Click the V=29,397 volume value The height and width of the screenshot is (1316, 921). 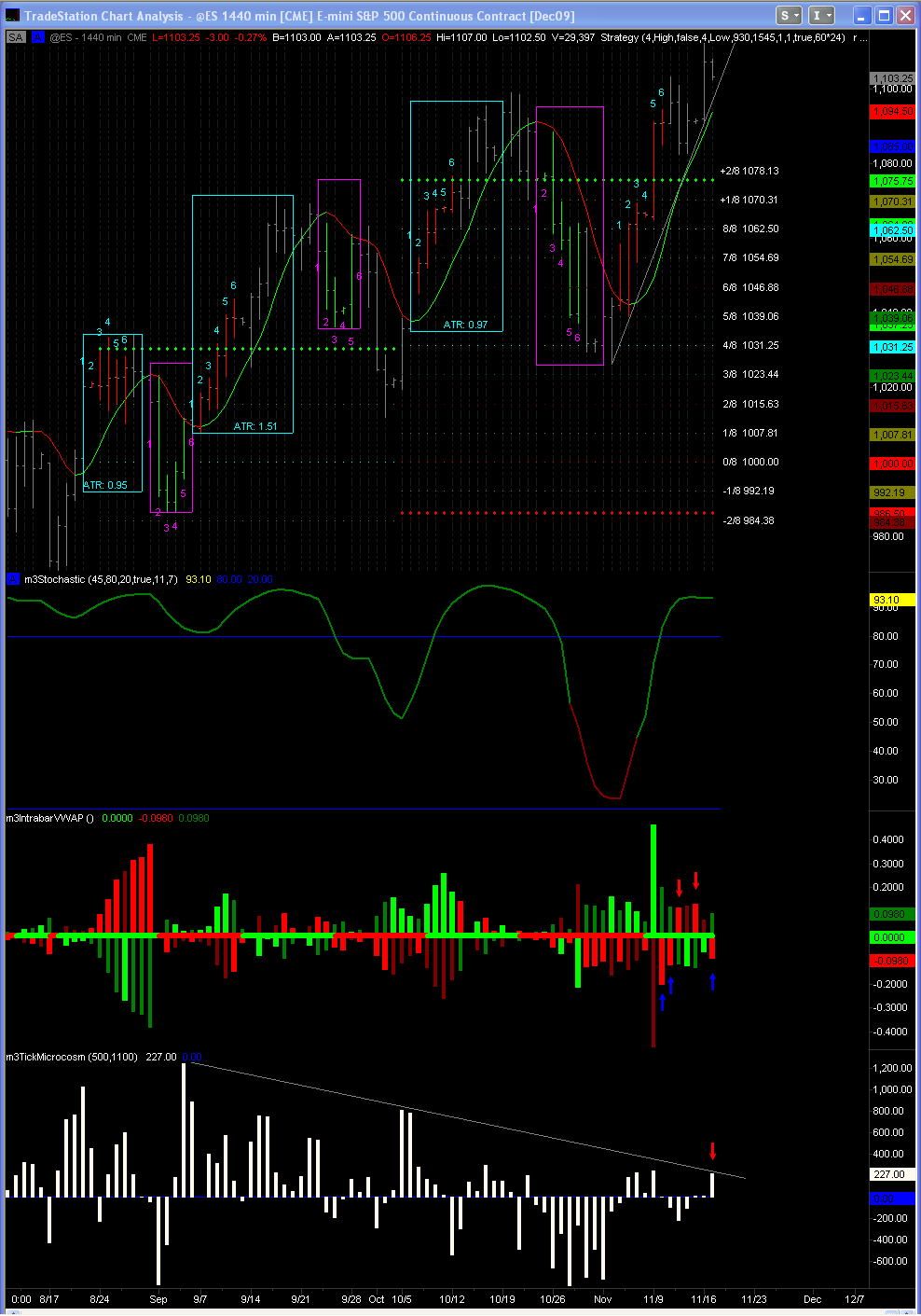click(x=573, y=37)
